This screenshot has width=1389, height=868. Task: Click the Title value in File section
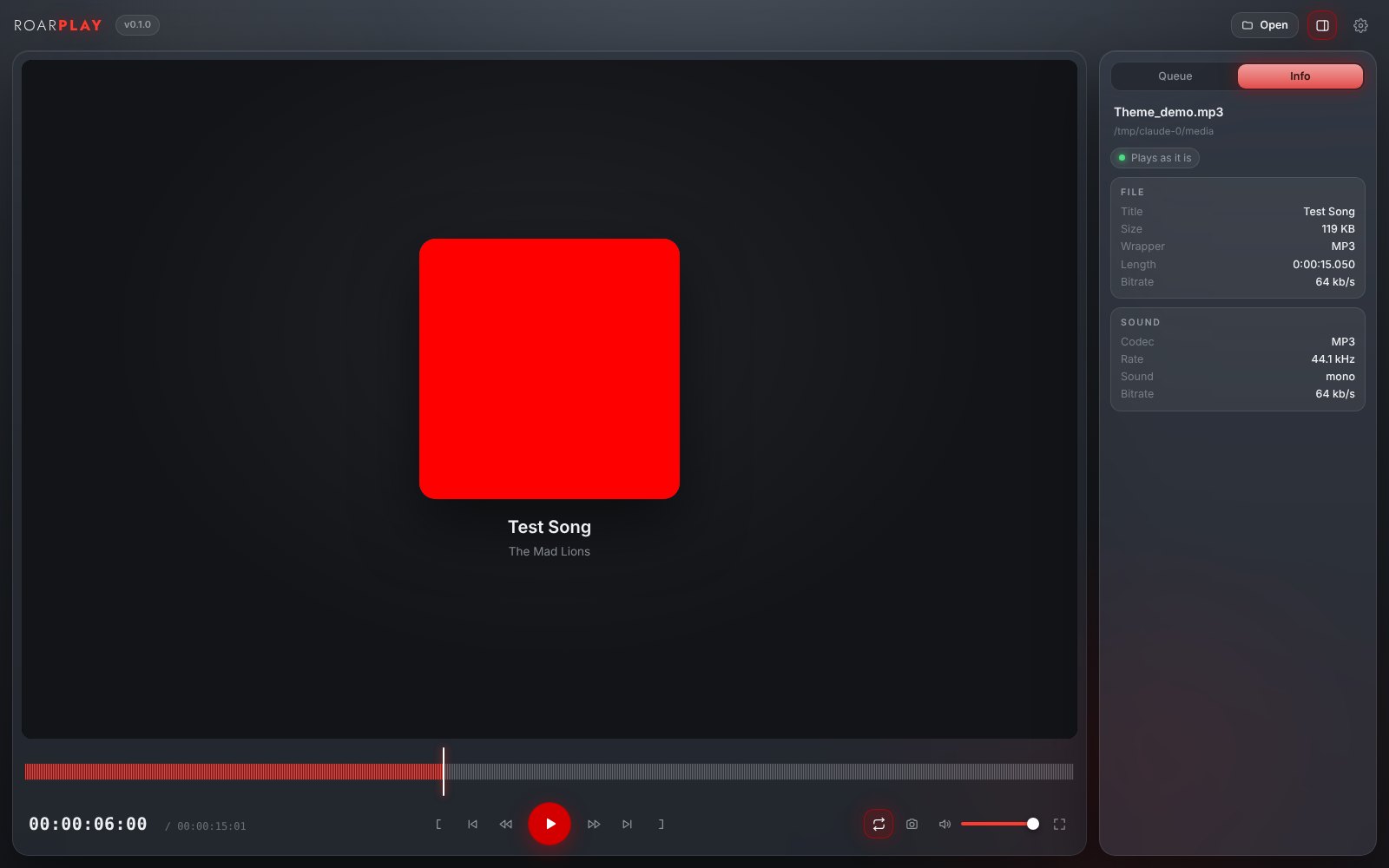(1329, 212)
